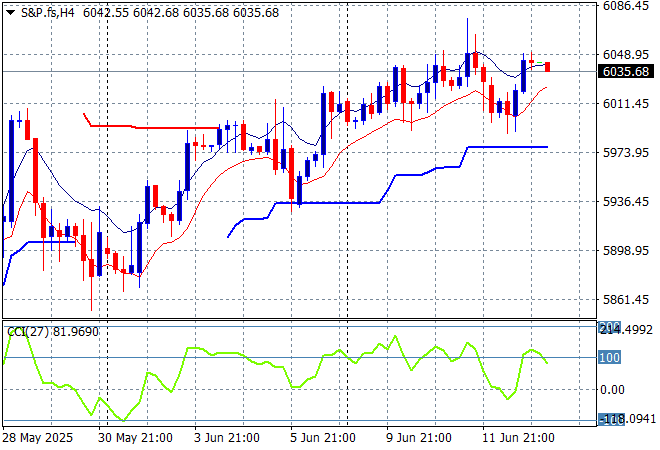660x450 pixels.
Task: Click the triangle arrow before S&P.fs symbol
Action: click(9, 11)
